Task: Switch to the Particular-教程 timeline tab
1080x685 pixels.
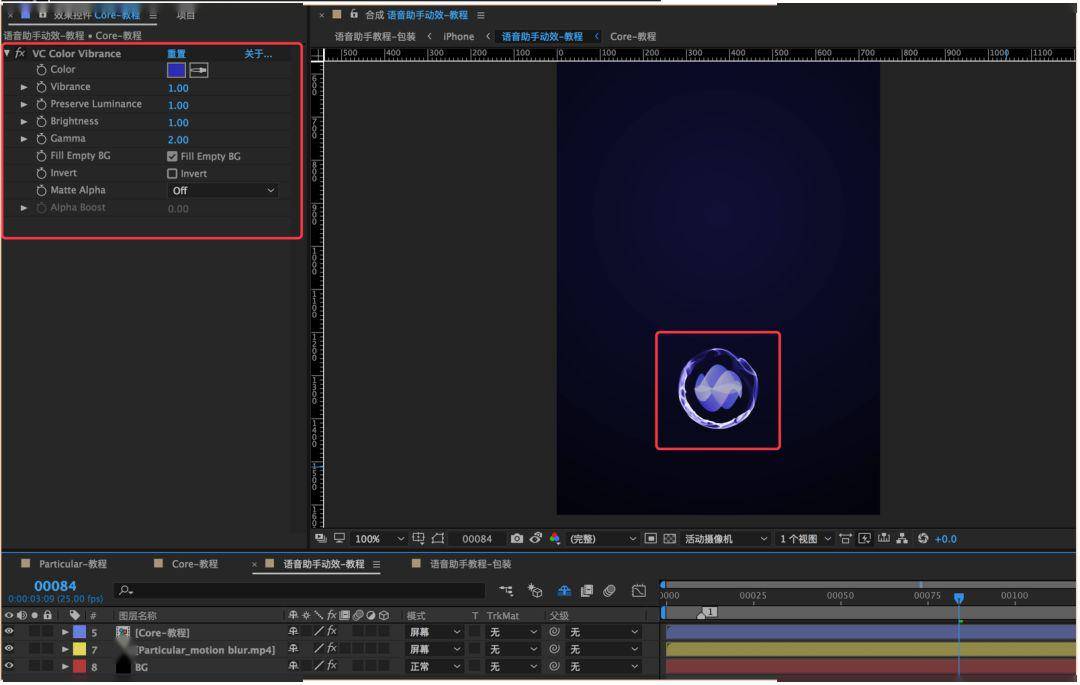Action: [x=72, y=564]
